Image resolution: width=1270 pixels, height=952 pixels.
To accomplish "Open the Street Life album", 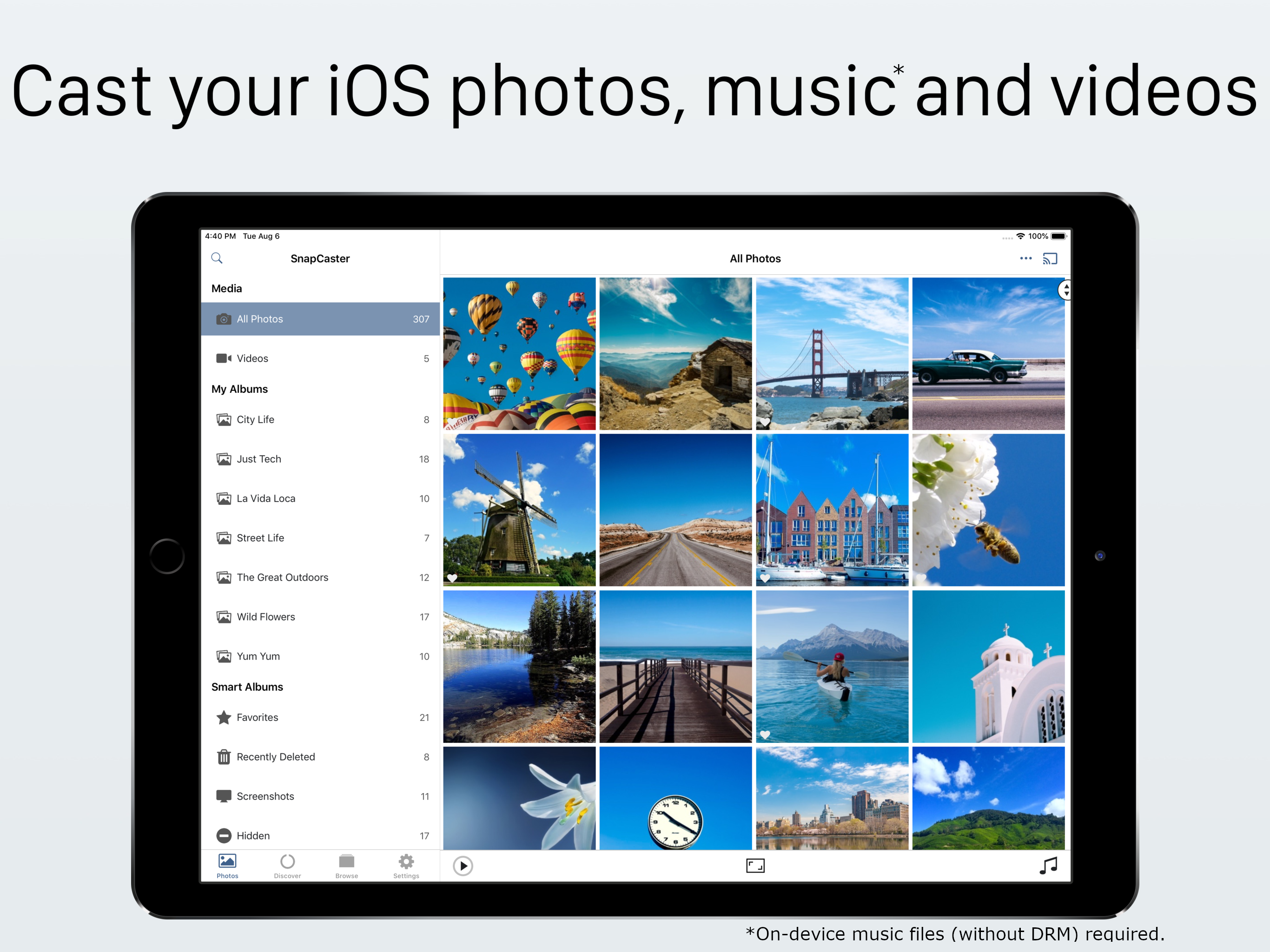I will (x=320, y=538).
